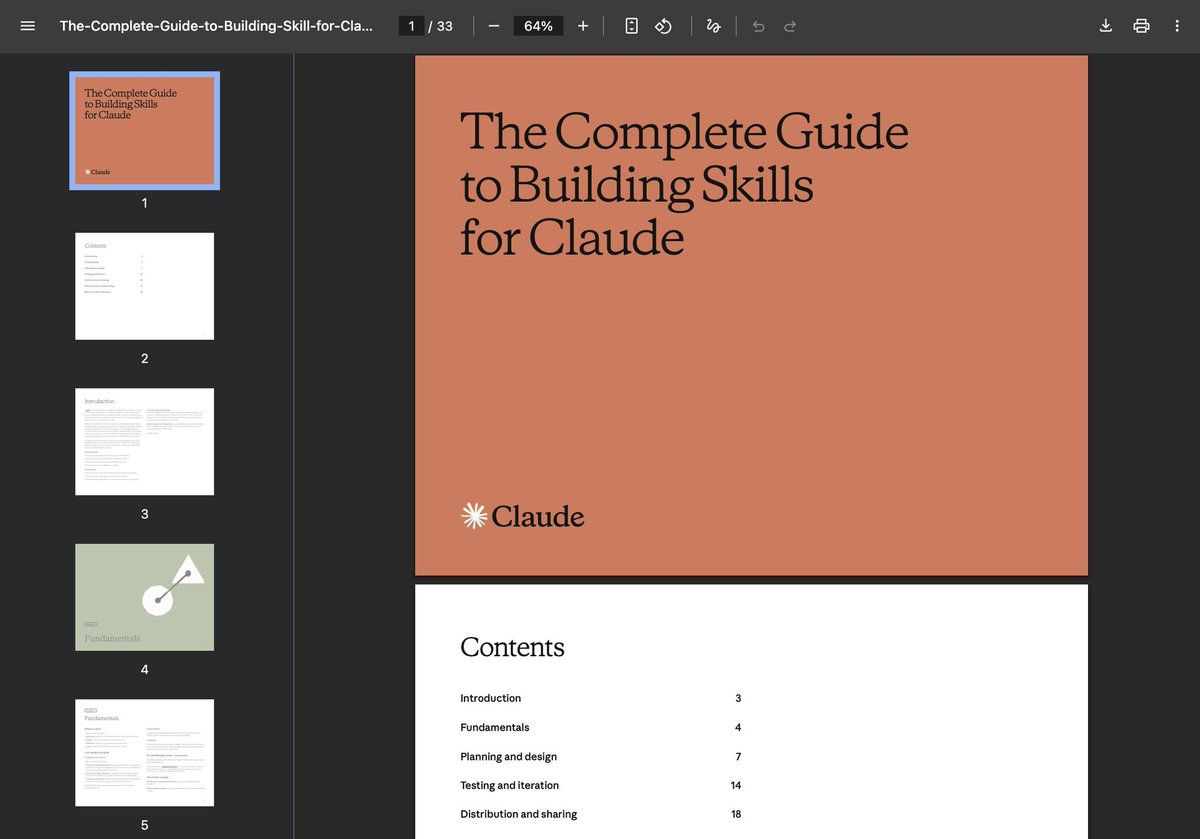Screen dimensions: 1200x839
Task: Select the document title in the tab bar
Action: tap(216, 26)
